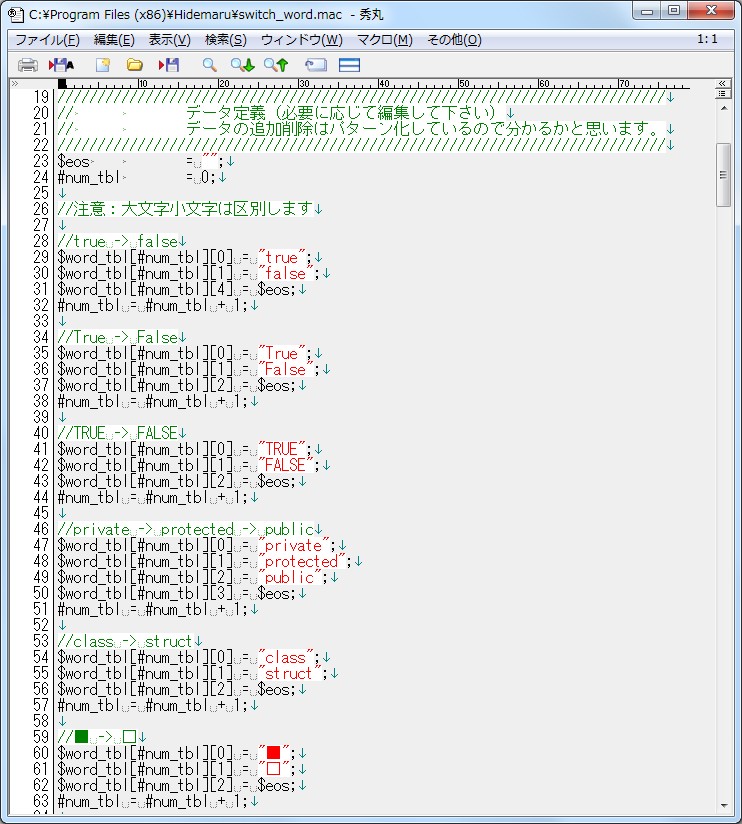Click the slash divider on line 19

362,97
